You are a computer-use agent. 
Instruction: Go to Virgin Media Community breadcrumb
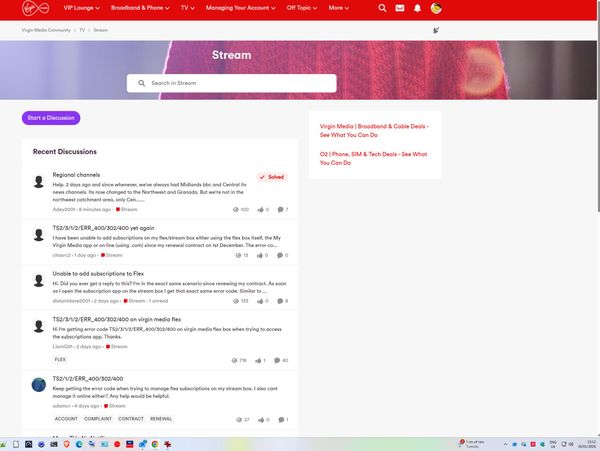tap(45, 30)
